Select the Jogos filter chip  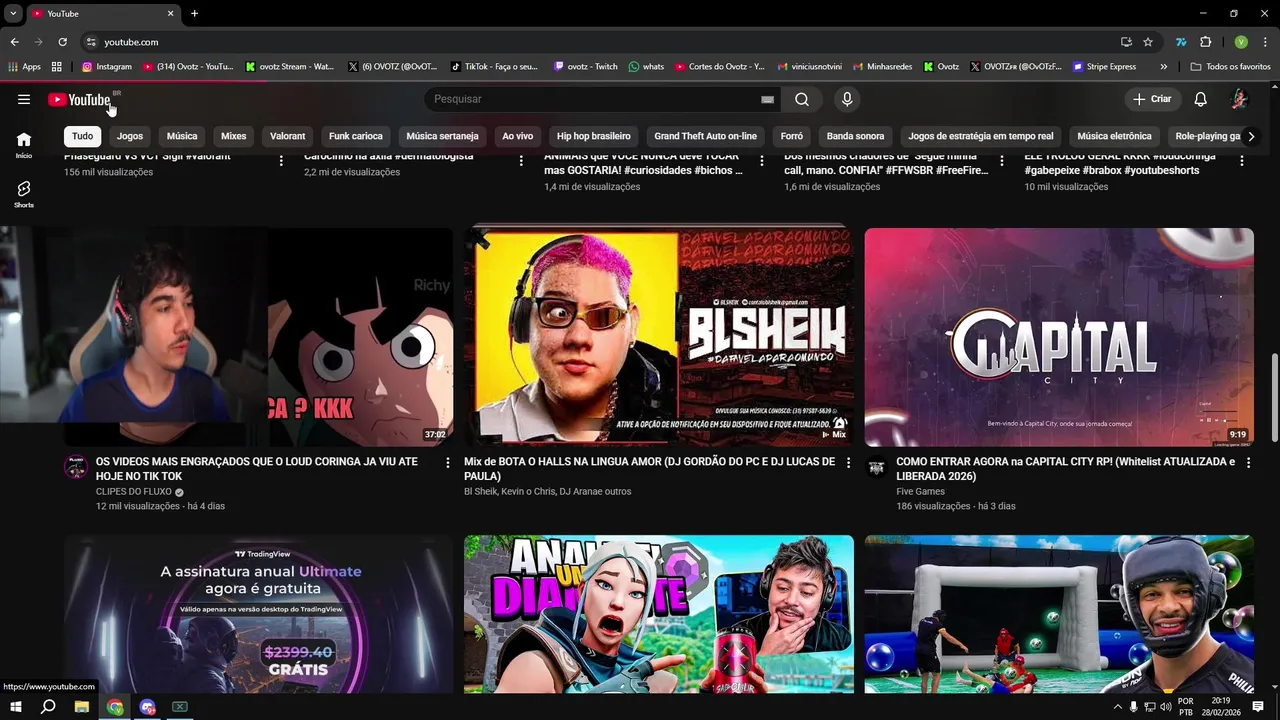click(x=130, y=136)
